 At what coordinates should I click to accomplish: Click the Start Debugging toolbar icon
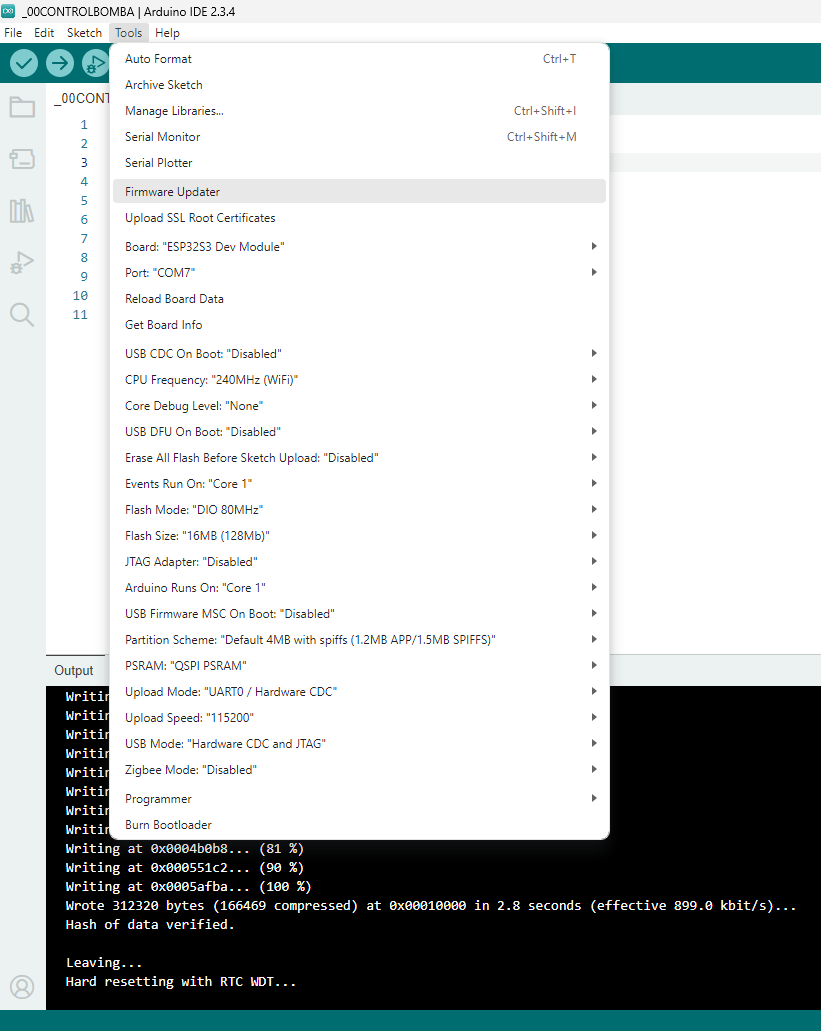tap(95, 63)
